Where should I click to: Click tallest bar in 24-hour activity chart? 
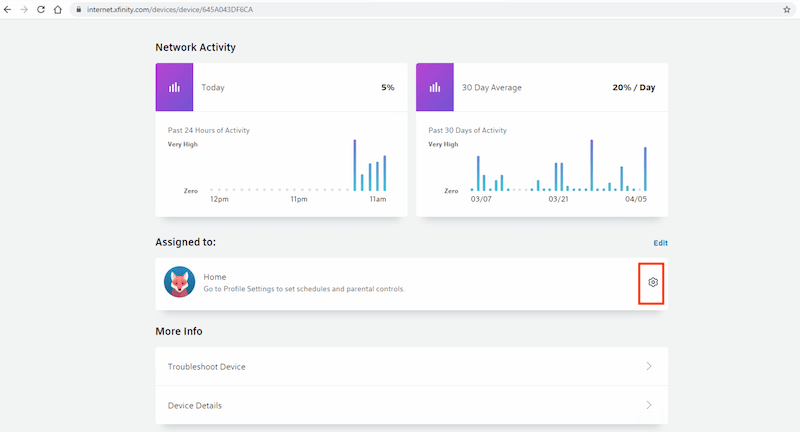(355, 165)
